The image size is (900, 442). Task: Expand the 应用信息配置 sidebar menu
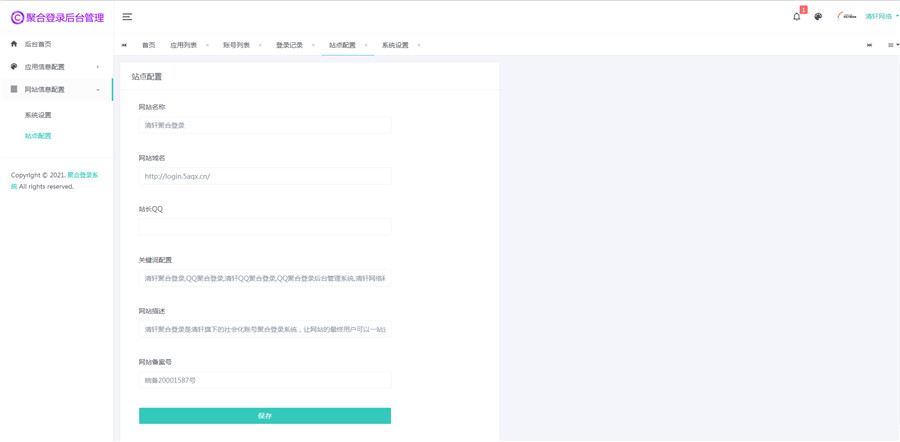[x=56, y=67]
